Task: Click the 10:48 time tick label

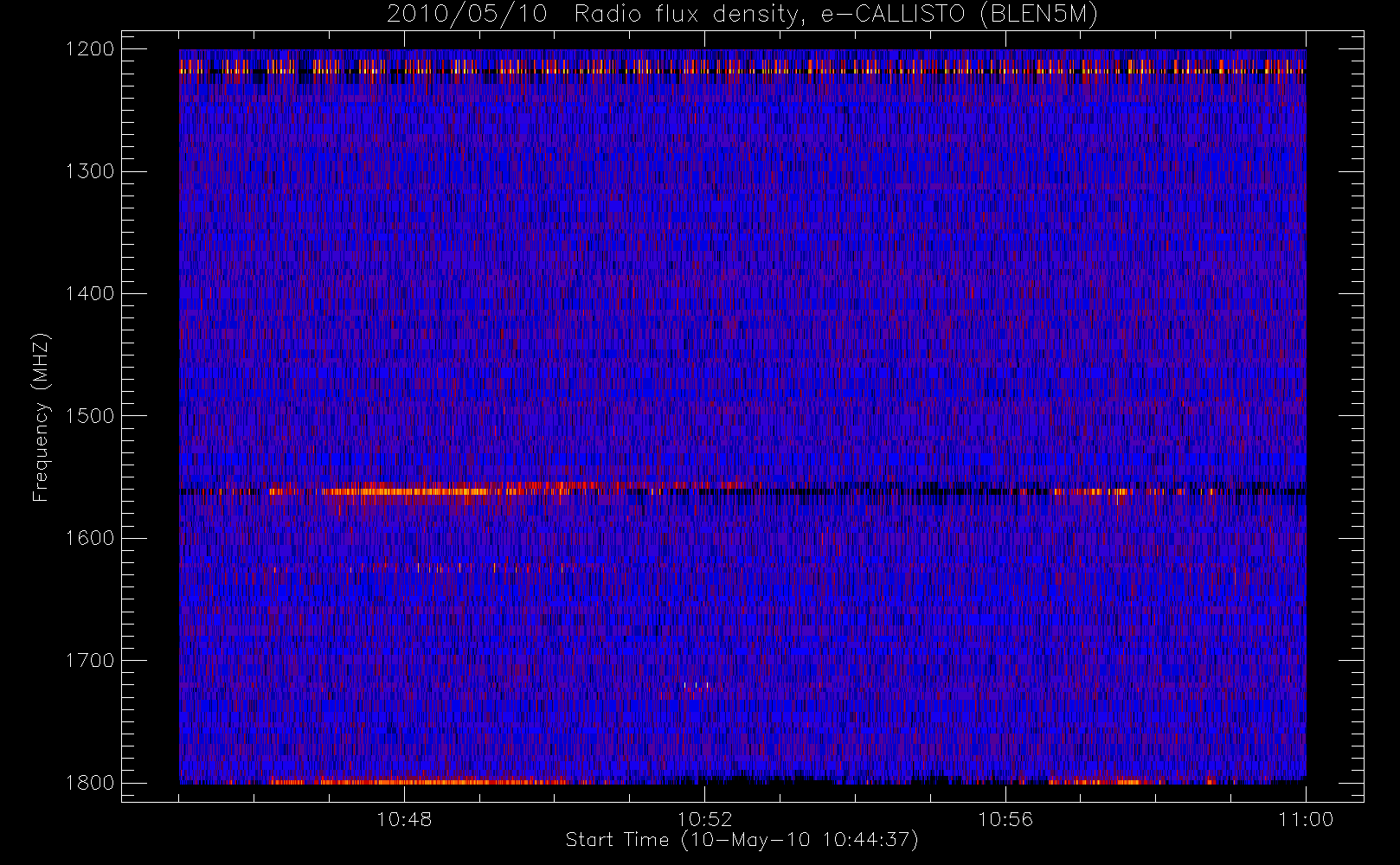Action: coord(404,819)
